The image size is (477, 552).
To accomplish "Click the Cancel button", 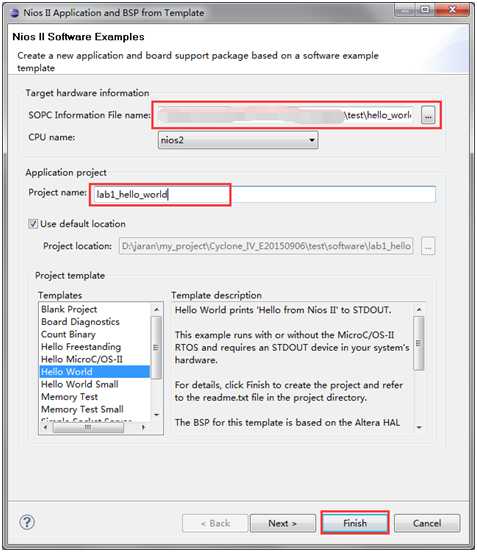I will (427, 523).
